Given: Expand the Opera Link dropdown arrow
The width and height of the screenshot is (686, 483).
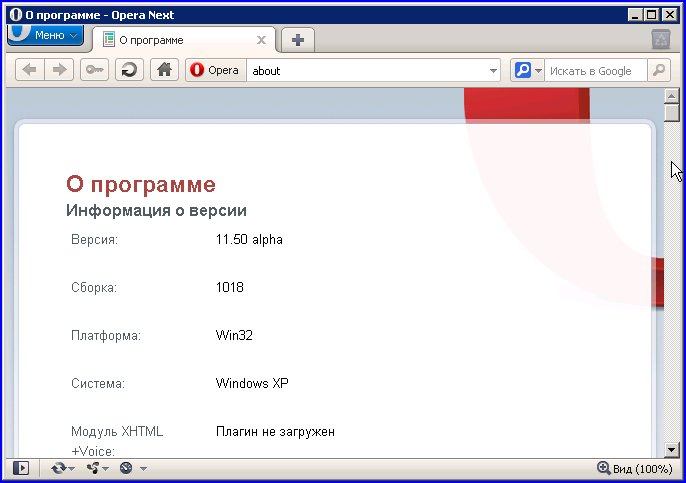Looking at the screenshot, I should click(x=72, y=469).
